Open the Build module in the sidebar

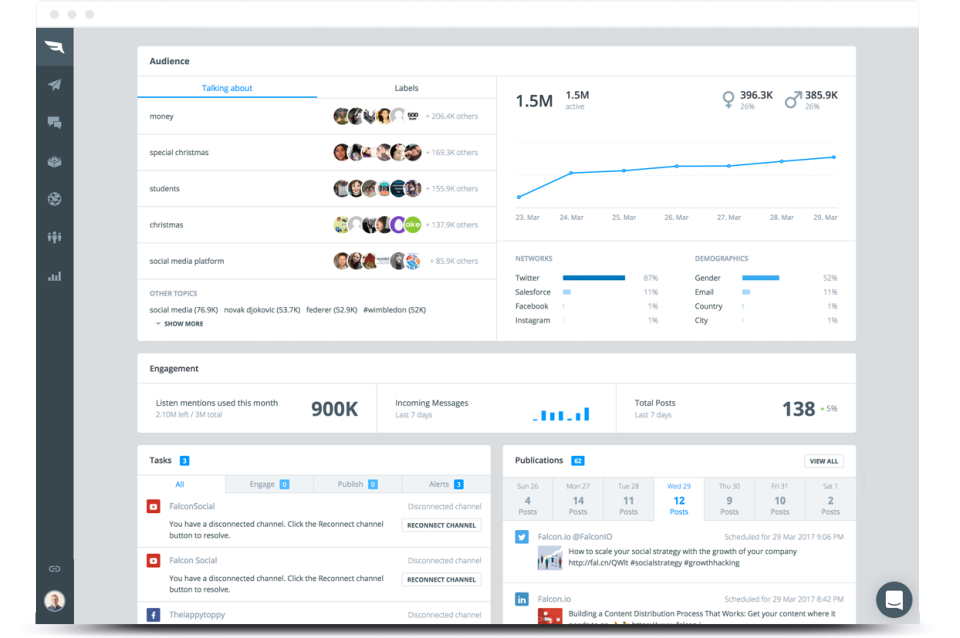55,161
